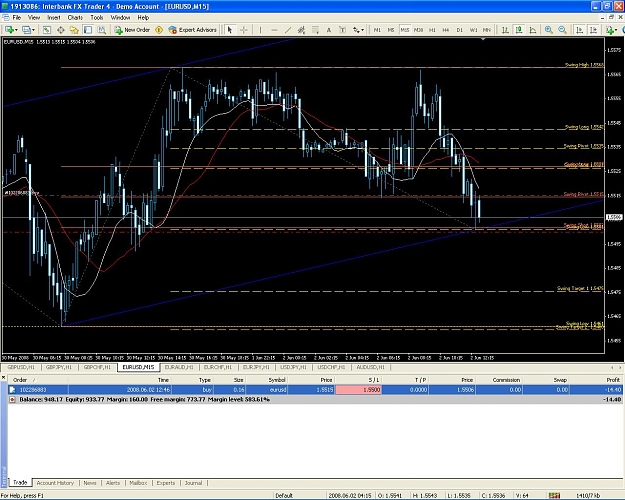Switch to GBPUSD,H1 chart tab

pyautogui.click(x=21, y=367)
